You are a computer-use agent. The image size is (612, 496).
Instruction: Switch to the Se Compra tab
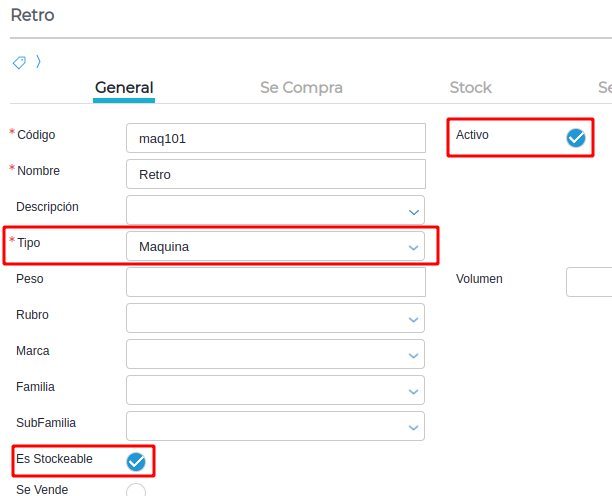(x=301, y=88)
